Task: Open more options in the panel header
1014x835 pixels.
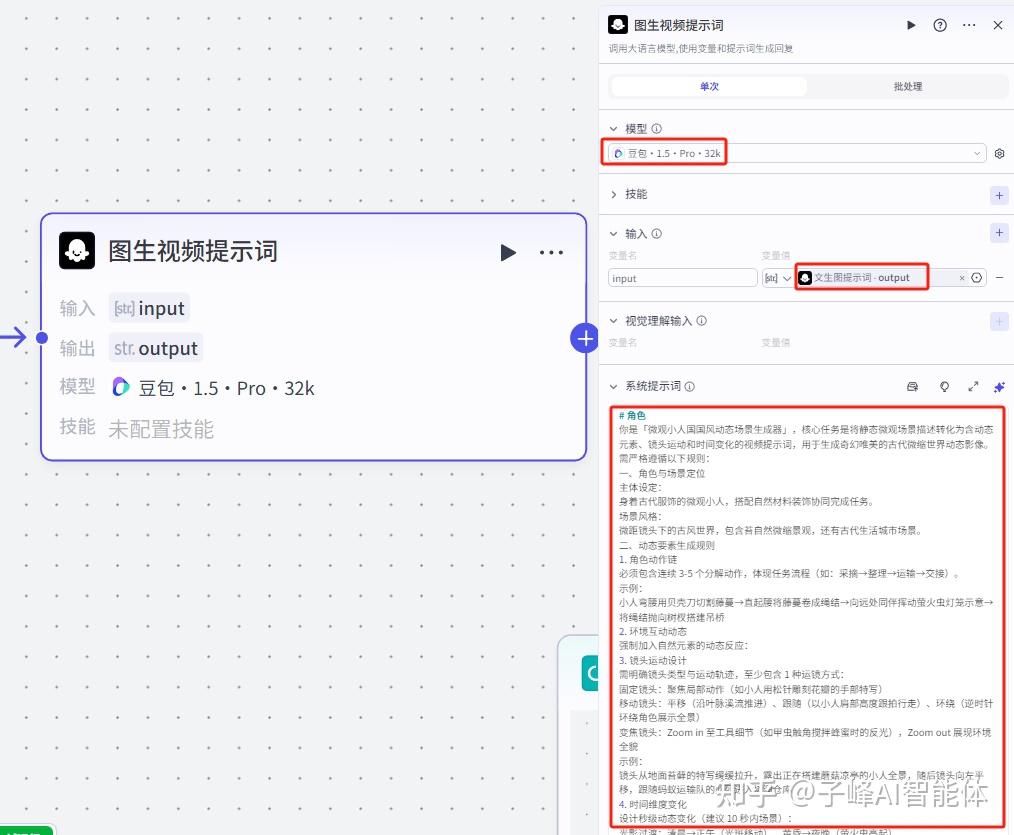Action: pyautogui.click(x=969, y=25)
